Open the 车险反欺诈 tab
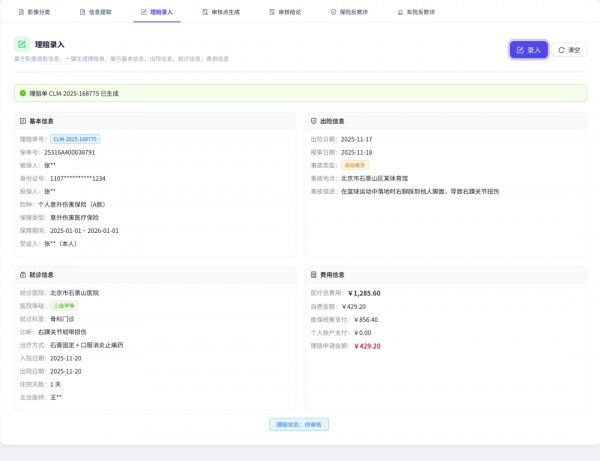This screenshot has height=461, width=600. click(415, 12)
